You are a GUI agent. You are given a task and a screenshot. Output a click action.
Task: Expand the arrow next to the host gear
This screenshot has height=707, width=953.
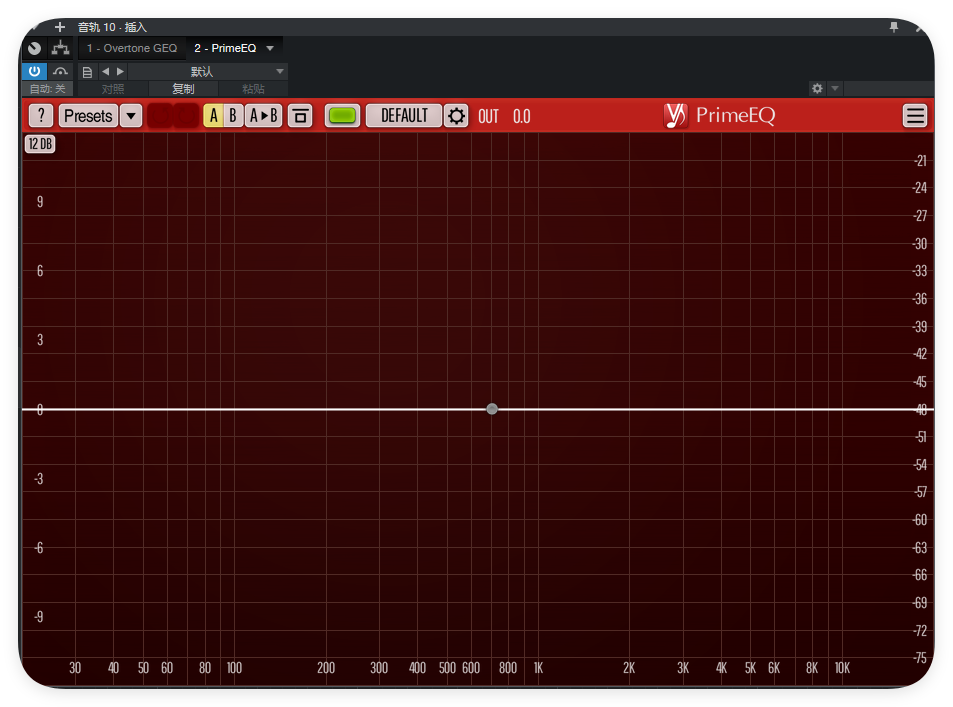[x=835, y=89]
